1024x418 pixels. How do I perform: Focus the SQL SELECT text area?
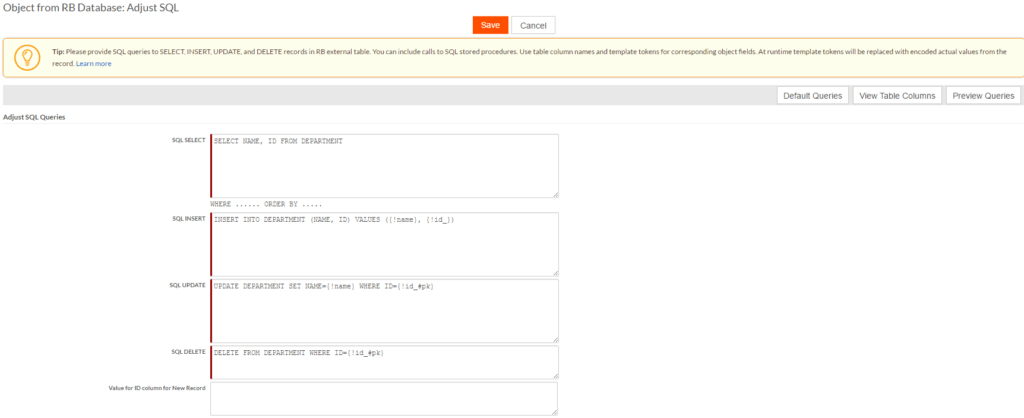coord(384,166)
